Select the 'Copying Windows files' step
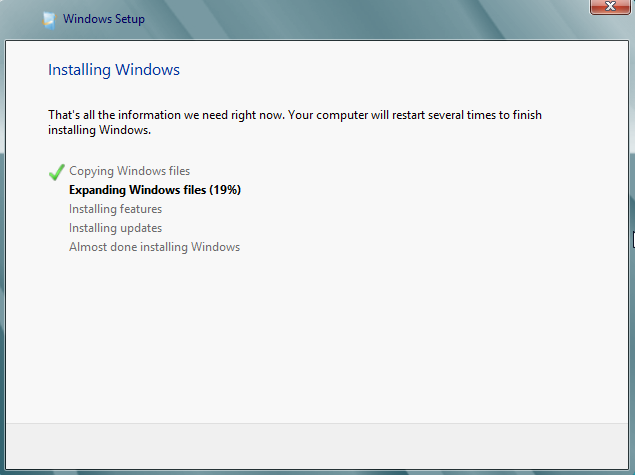Viewport: 635px width, 475px height. [130, 171]
